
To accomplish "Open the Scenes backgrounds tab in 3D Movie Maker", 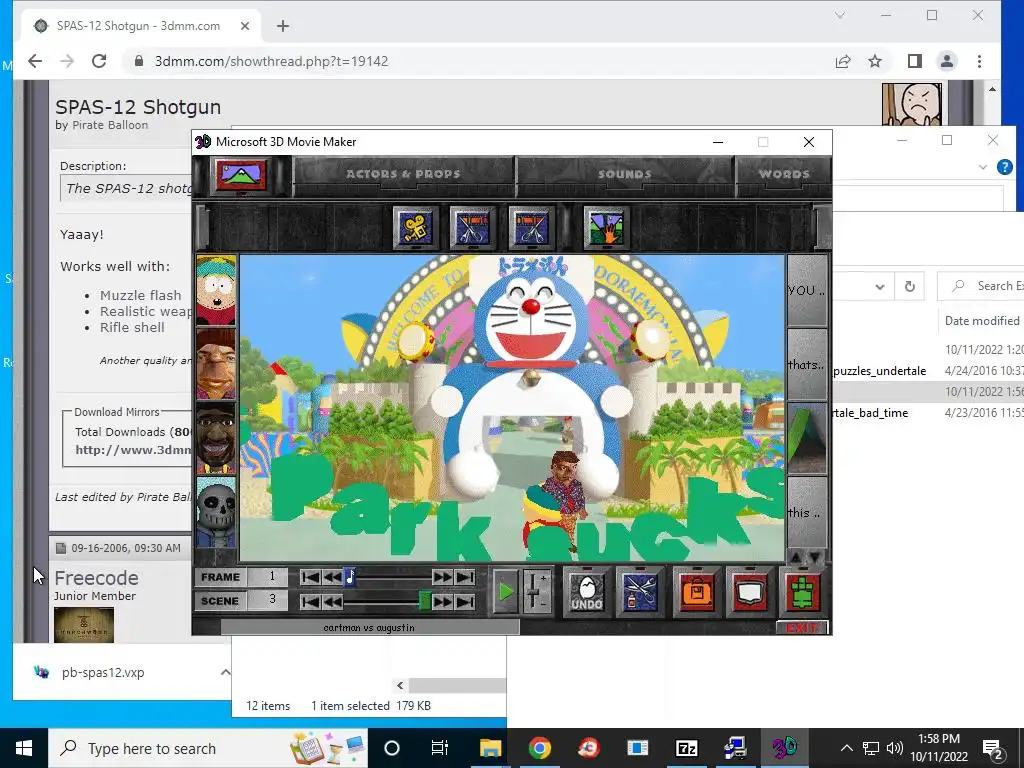I will click(242, 175).
